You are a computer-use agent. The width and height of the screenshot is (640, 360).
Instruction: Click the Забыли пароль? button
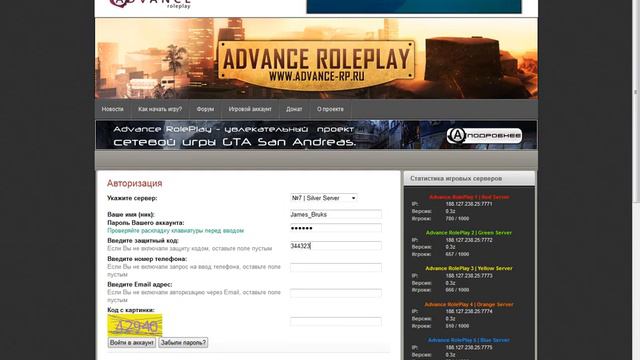click(183, 342)
